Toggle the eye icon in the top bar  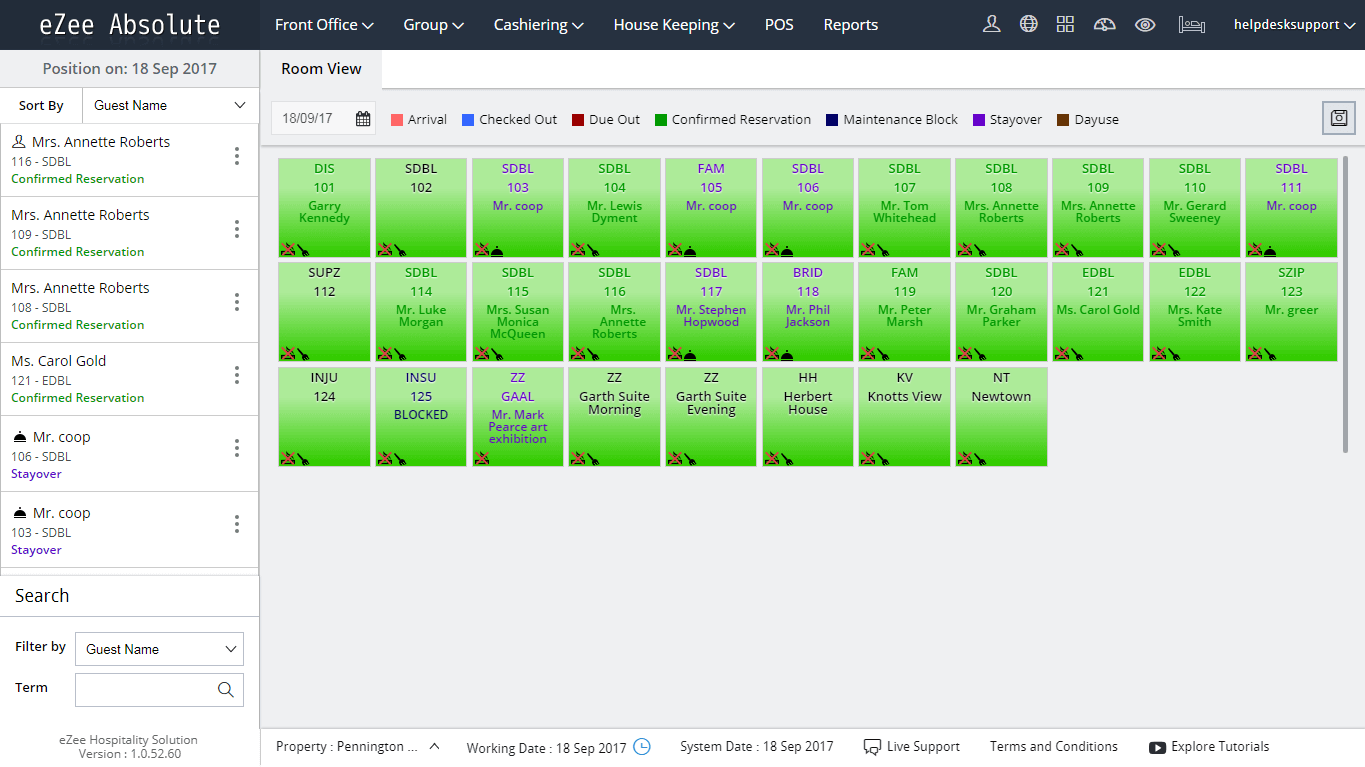click(1145, 23)
